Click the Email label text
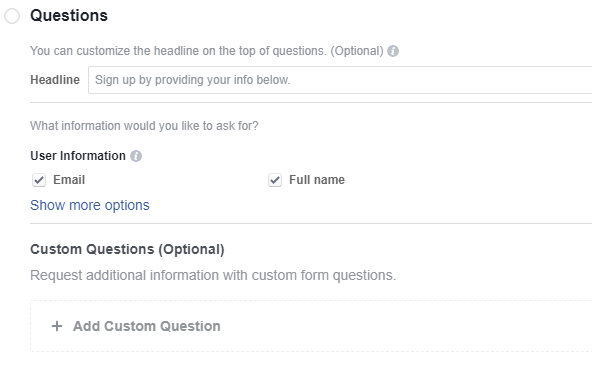Image resolution: width=592 pixels, height=379 pixels. click(69, 180)
